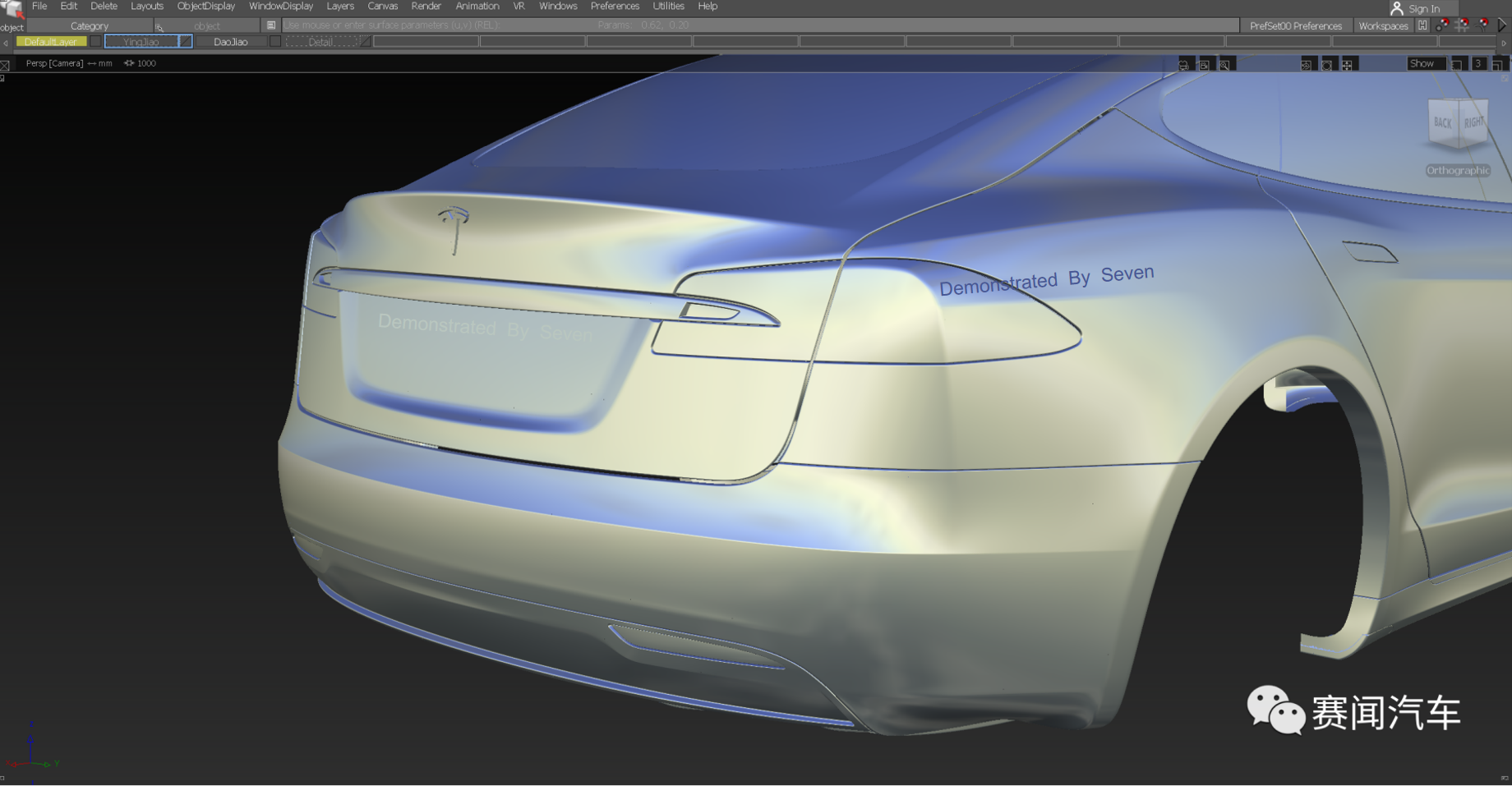Image resolution: width=1512 pixels, height=786 pixels.
Task: Click the prompt history icon beside object field
Action: [271, 25]
